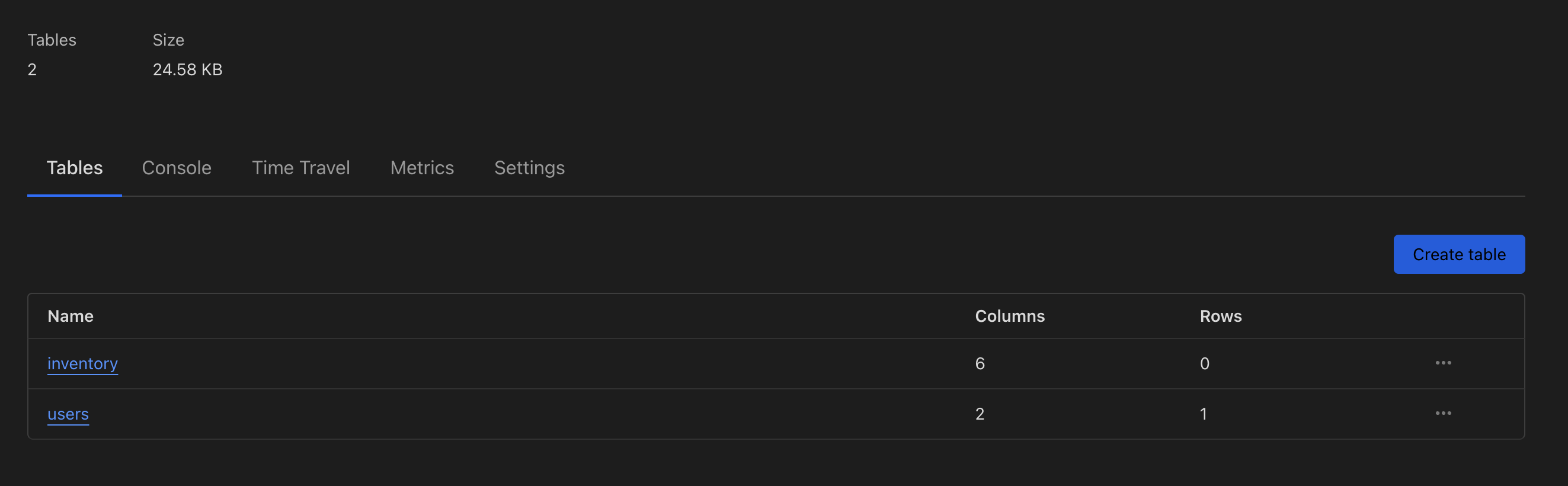Open the Settings tab
The width and height of the screenshot is (1568, 486).
click(x=529, y=168)
